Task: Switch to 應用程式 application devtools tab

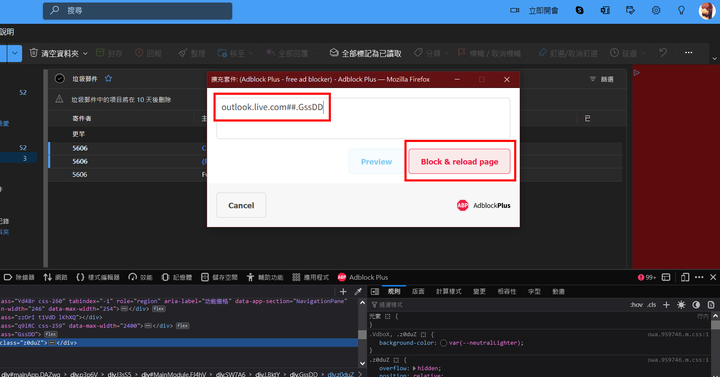Action: click(311, 277)
